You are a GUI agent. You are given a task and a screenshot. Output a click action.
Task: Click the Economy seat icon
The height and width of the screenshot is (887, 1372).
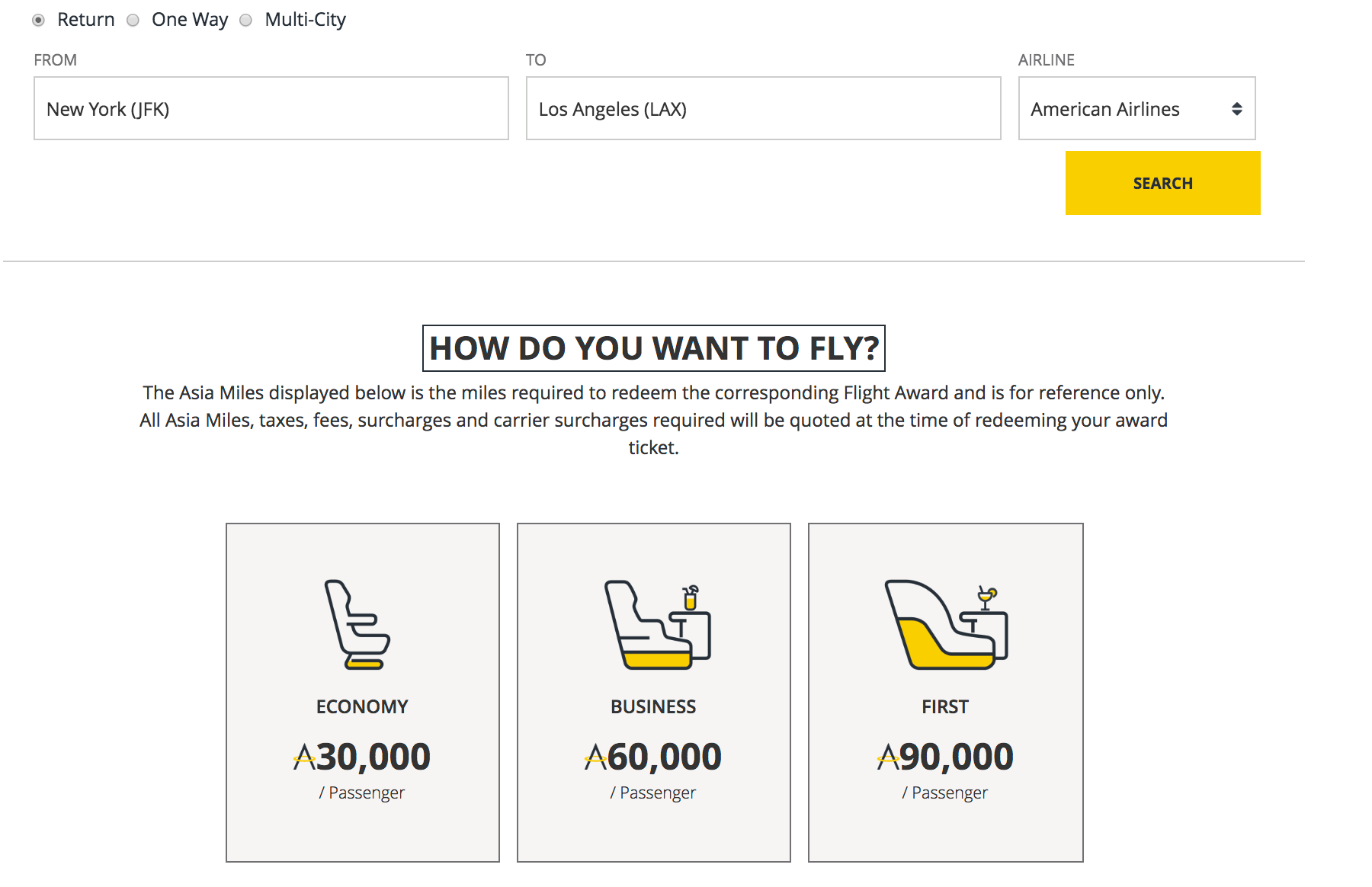point(357,624)
